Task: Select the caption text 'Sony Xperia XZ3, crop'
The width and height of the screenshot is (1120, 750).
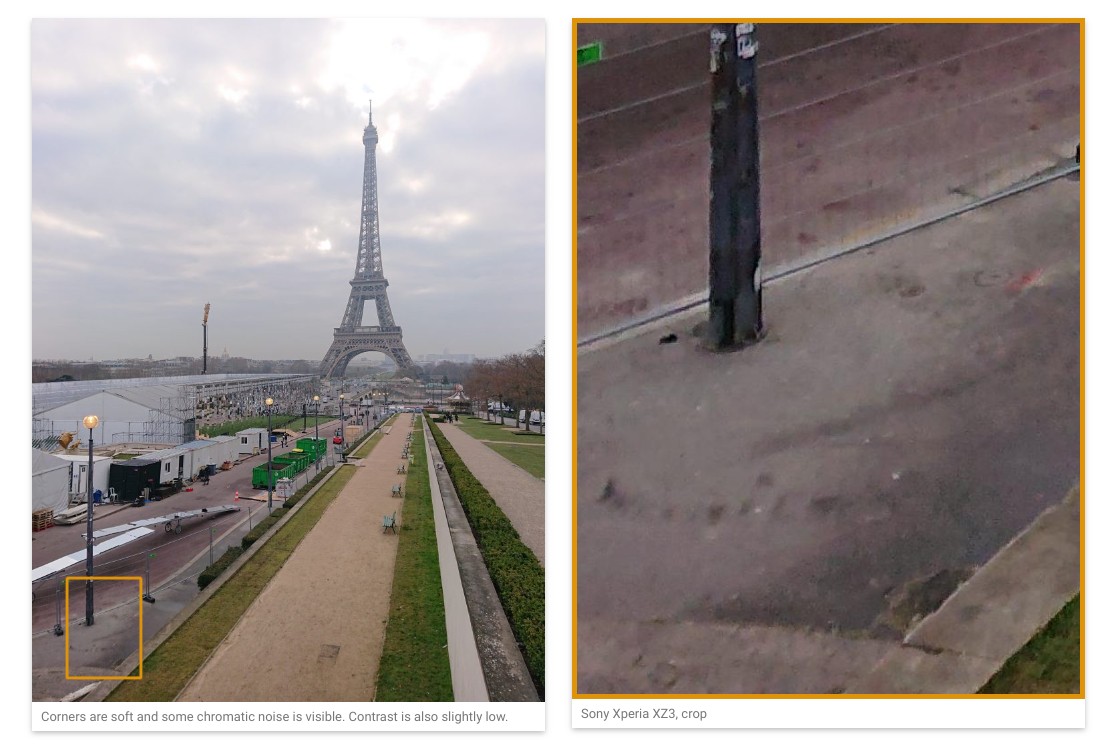Action: point(644,714)
